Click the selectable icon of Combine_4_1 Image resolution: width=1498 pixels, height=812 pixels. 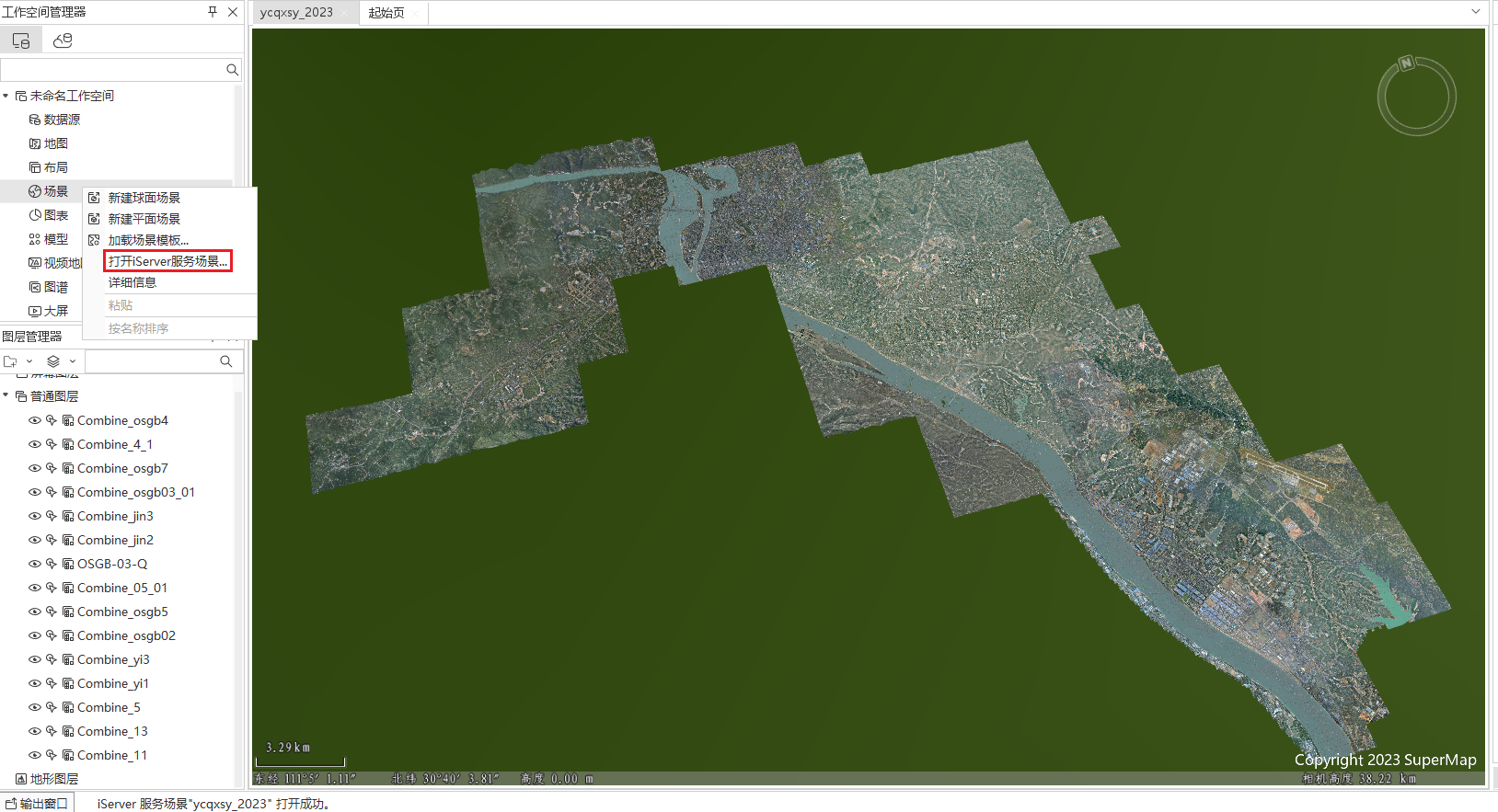(52, 444)
